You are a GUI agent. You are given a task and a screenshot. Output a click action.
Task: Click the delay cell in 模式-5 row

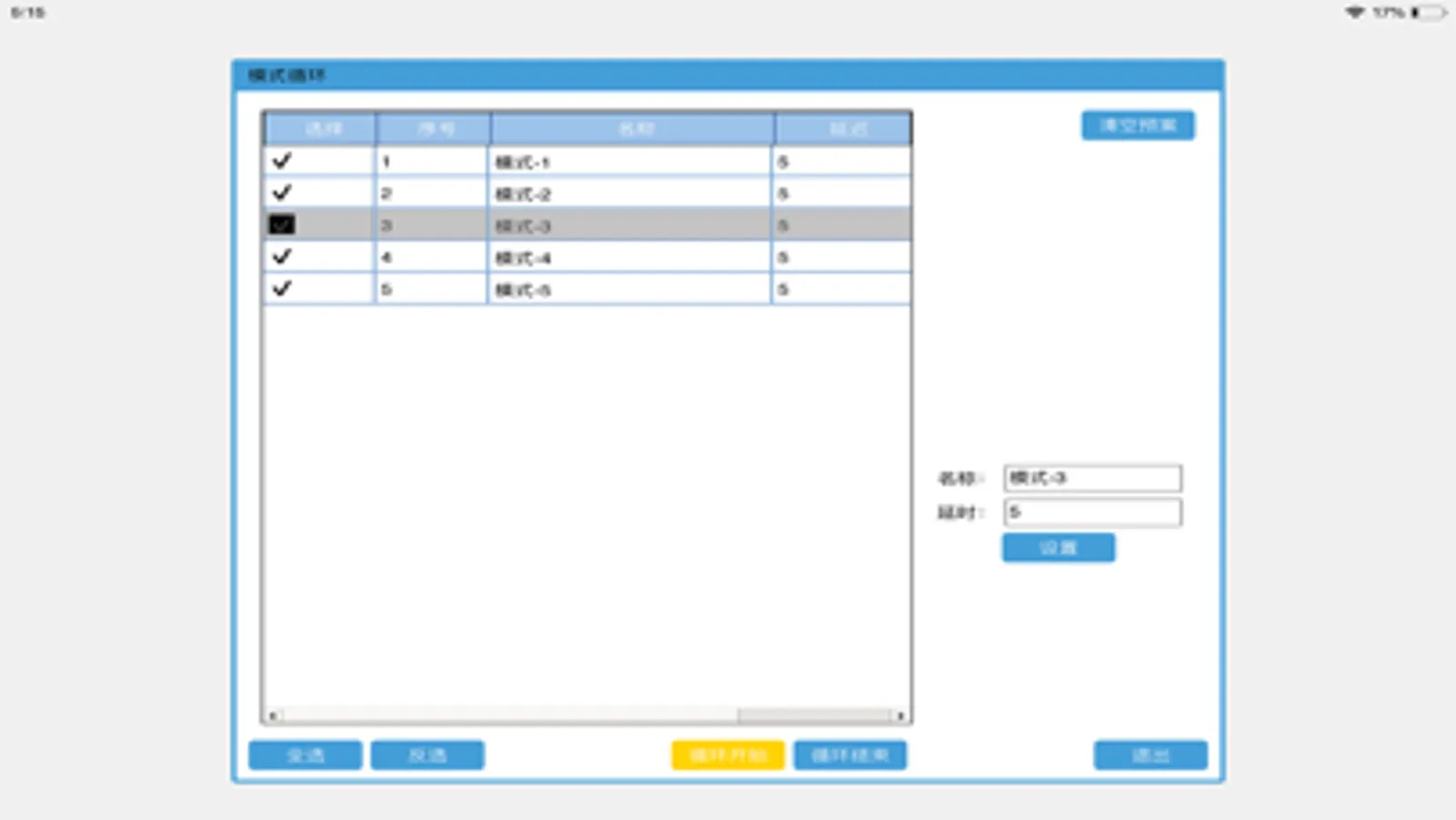[841, 289]
